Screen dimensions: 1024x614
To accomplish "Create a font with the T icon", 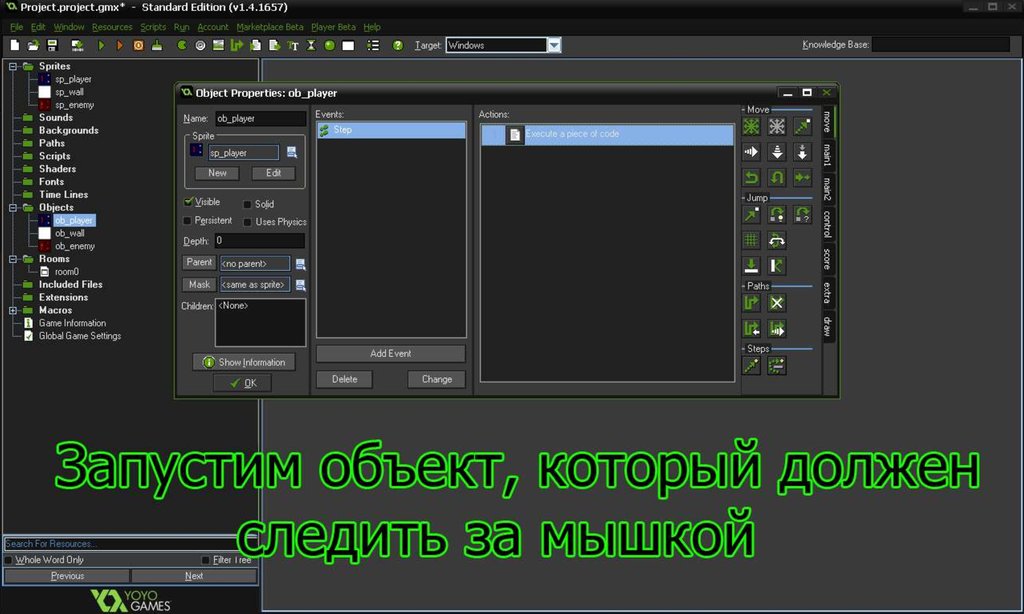I will tap(293, 45).
